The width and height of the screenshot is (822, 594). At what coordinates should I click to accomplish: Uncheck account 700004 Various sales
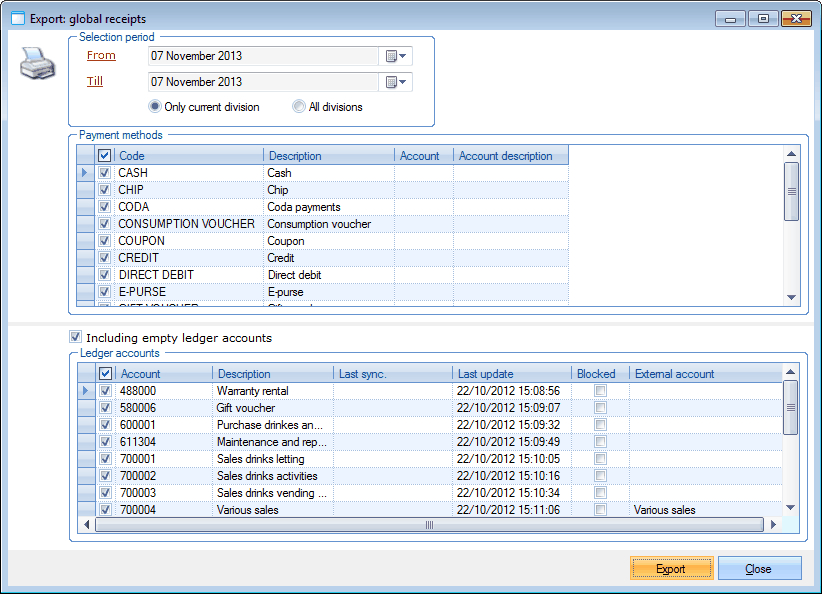tap(105, 509)
